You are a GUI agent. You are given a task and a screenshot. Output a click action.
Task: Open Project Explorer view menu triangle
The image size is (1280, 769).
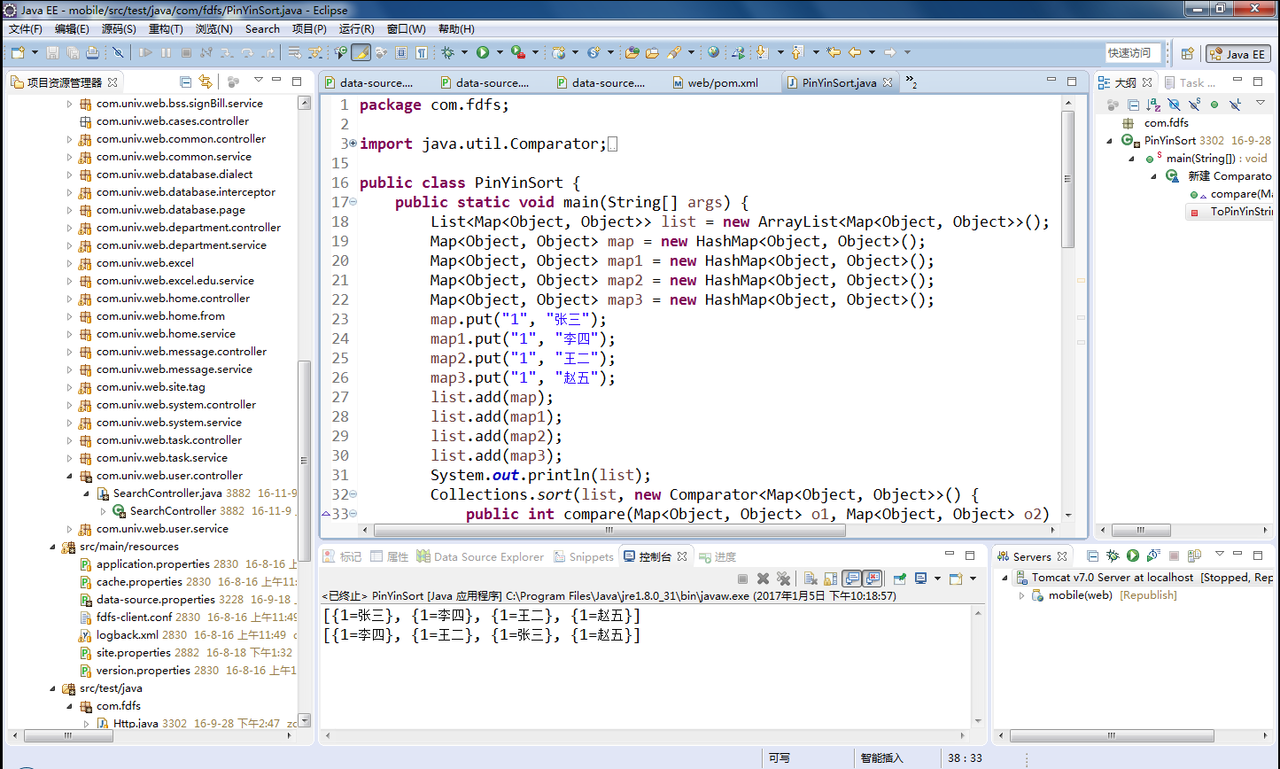click(x=258, y=81)
